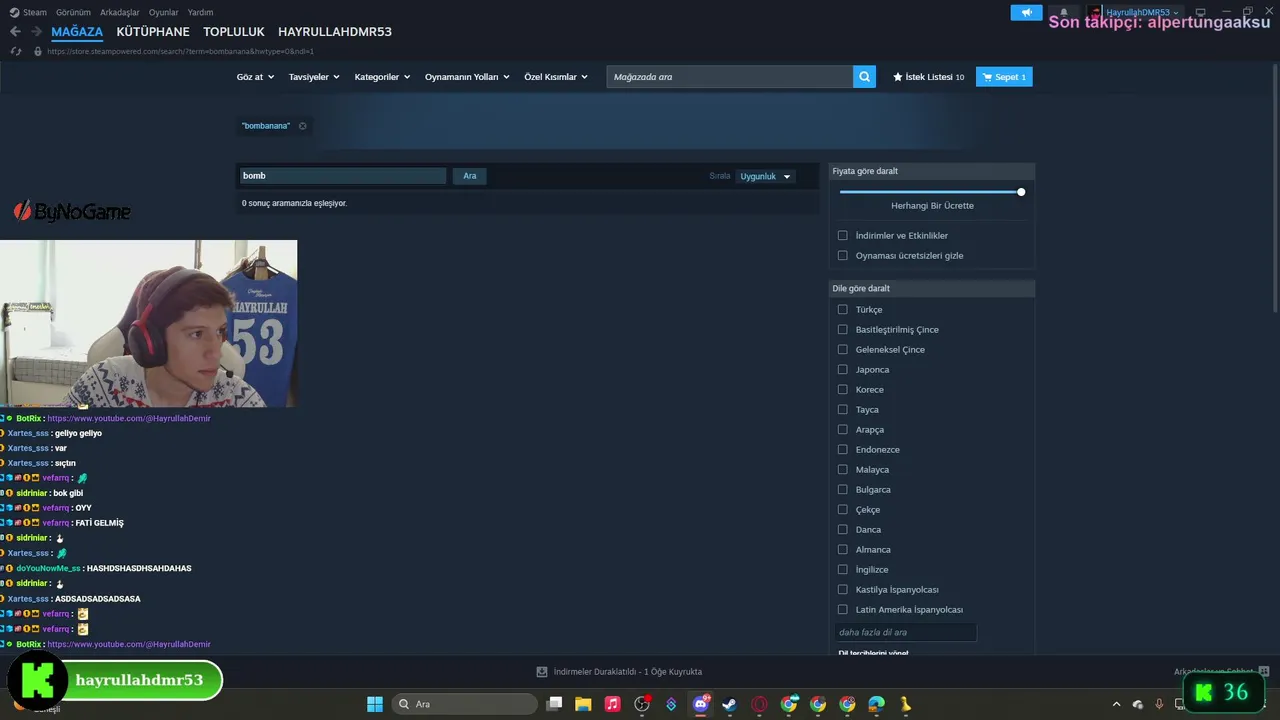Open Steam announcements megaphone button
The height and width of the screenshot is (720, 1280).
1026,12
